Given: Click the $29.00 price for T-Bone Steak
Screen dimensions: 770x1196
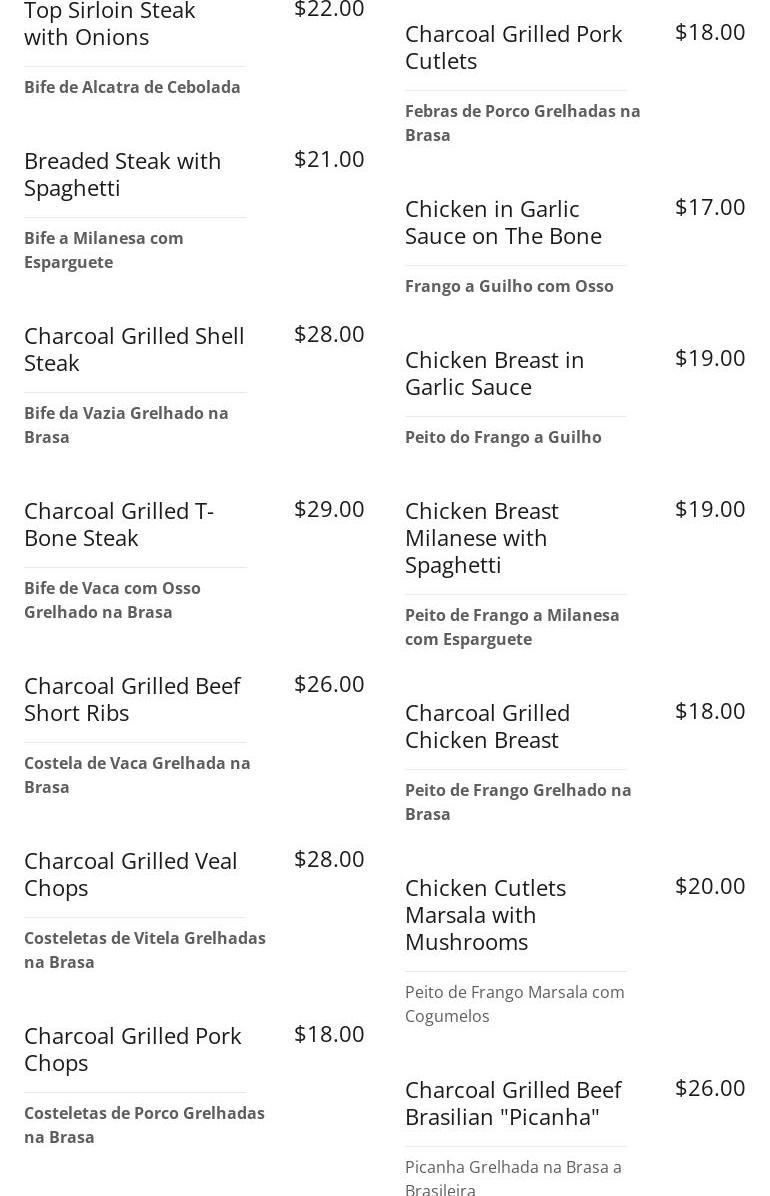Looking at the screenshot, I should click(x=329, y=509).
